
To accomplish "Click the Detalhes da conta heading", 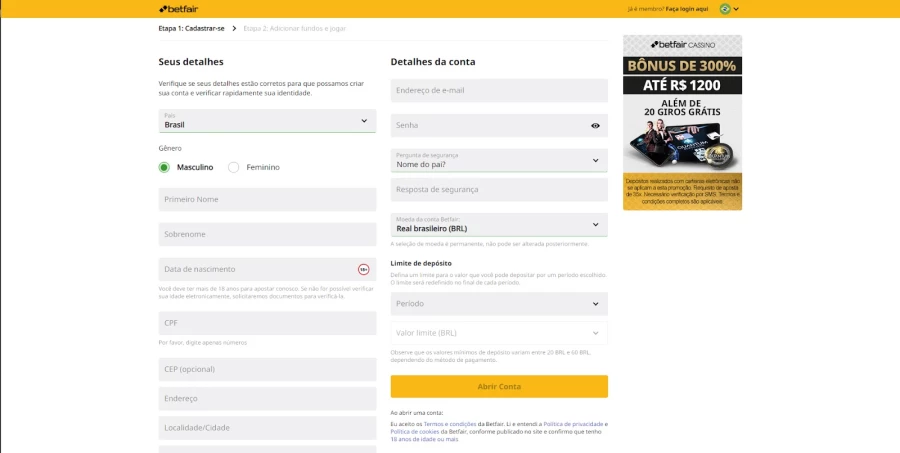I will tap(433, 61).
